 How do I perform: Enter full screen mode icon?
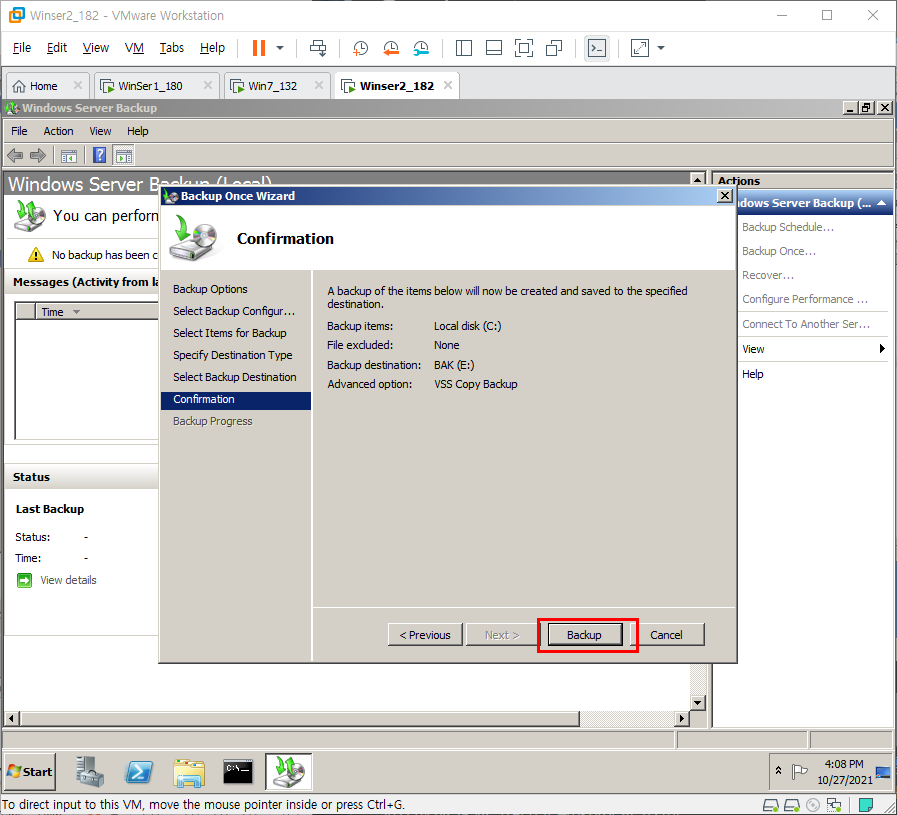pyautogui.click(x=523, y=48)
